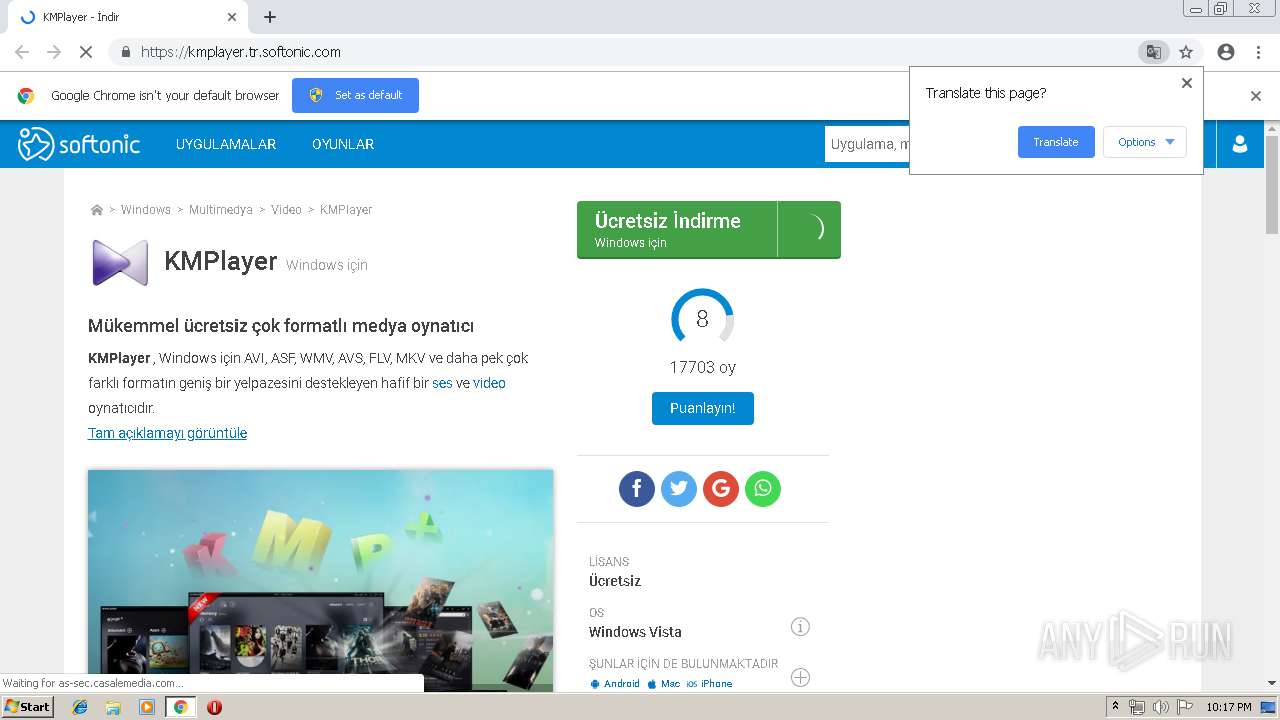This screenshot has height=720, width=1280.
Task: Open the Tam açıklamayı görüntüle link
Action: (167, 433)
